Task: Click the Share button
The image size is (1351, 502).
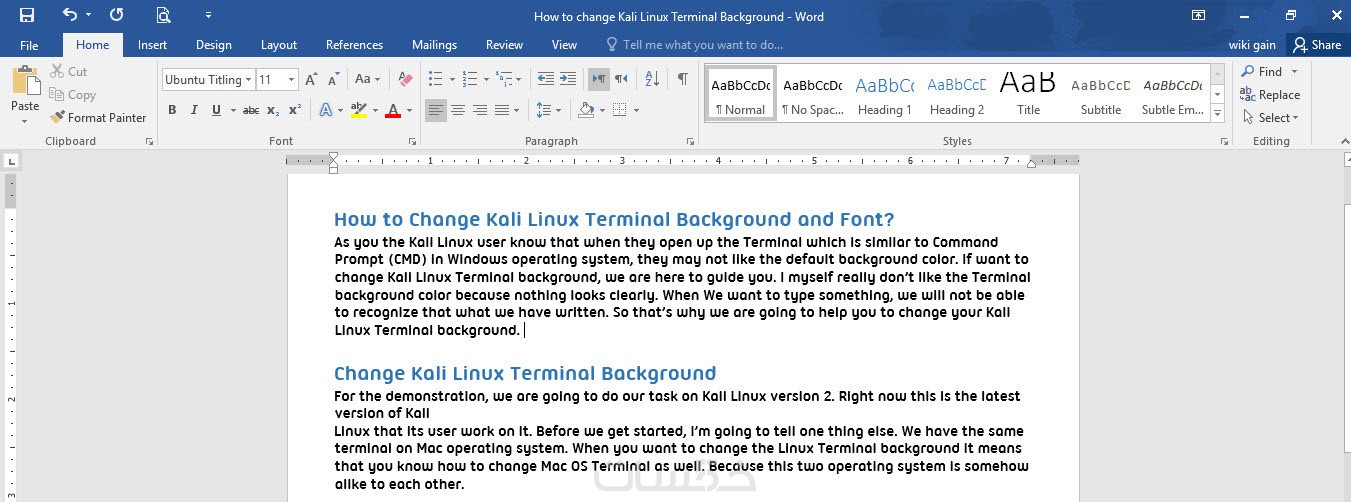Action: [1316, 45]
